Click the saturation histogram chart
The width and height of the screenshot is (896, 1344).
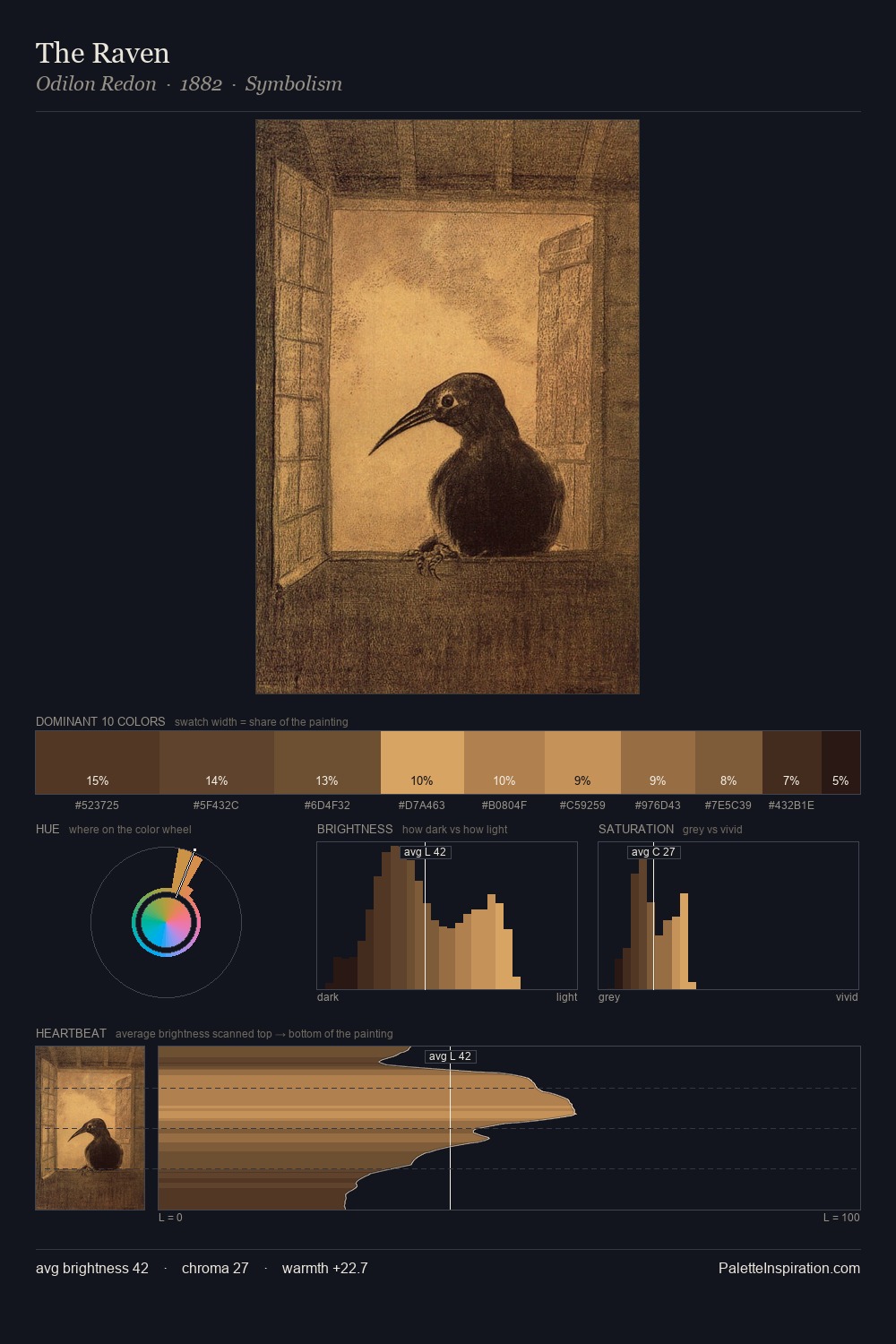pyautogui.click(x=728, y=916)
